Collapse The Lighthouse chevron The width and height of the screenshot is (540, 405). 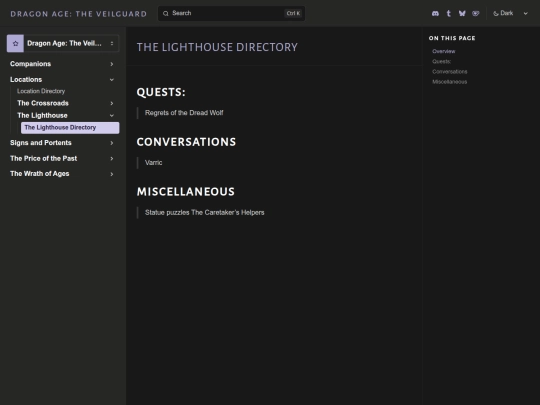click(112, 116)
